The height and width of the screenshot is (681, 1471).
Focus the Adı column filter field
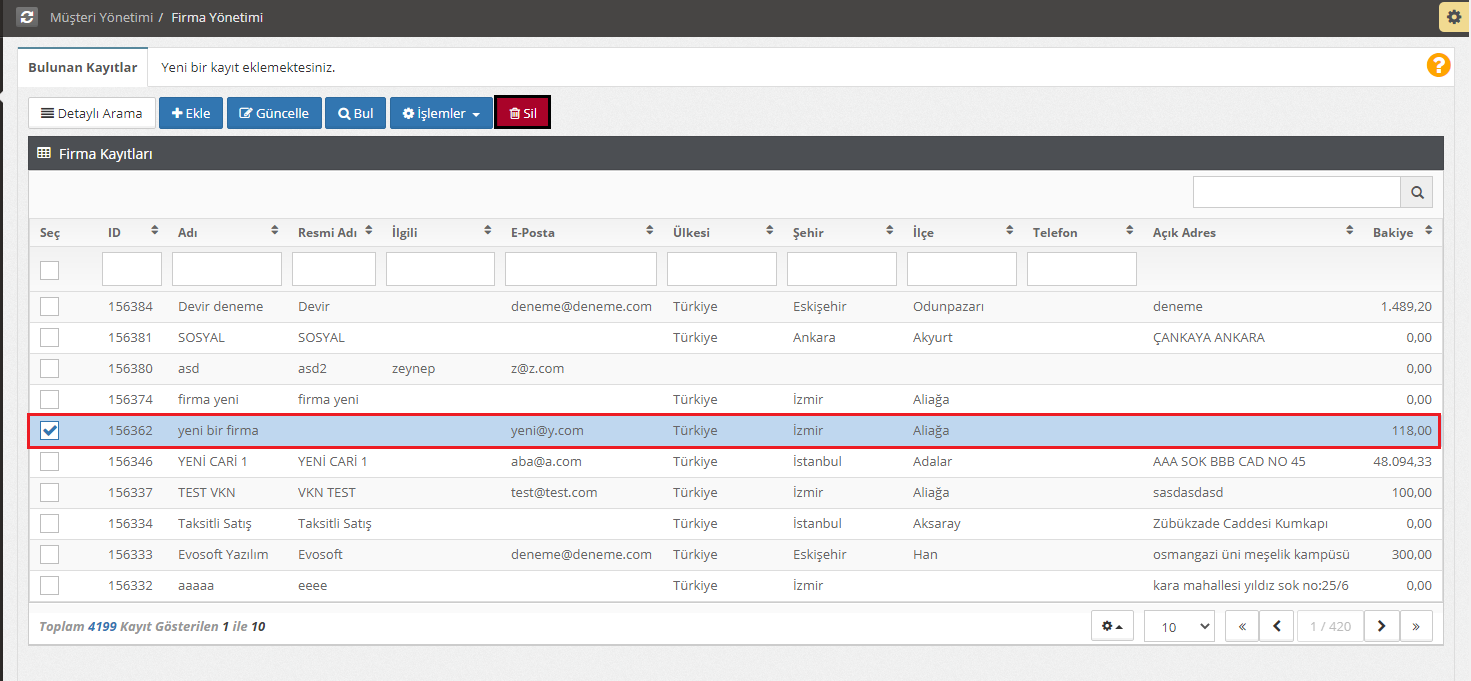click(227, 269)
